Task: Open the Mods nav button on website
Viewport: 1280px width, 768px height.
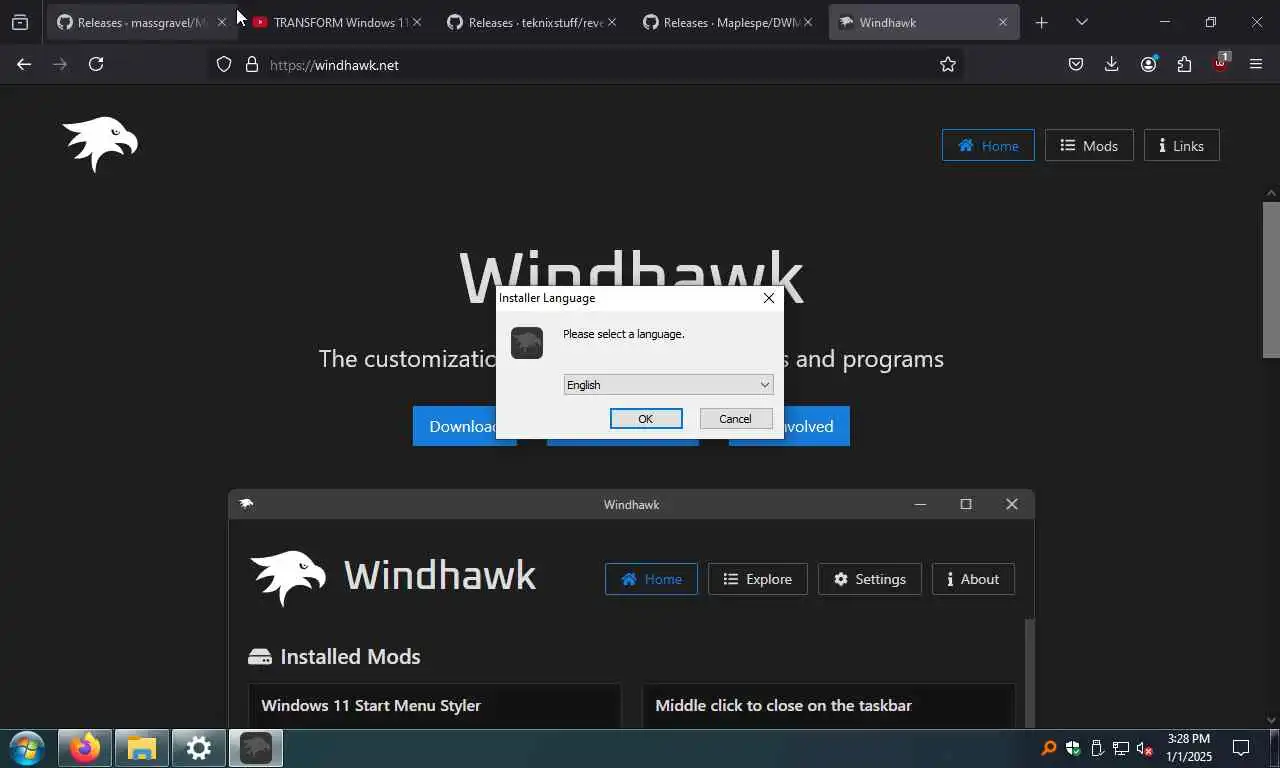Action: [x=1089, y=146]
